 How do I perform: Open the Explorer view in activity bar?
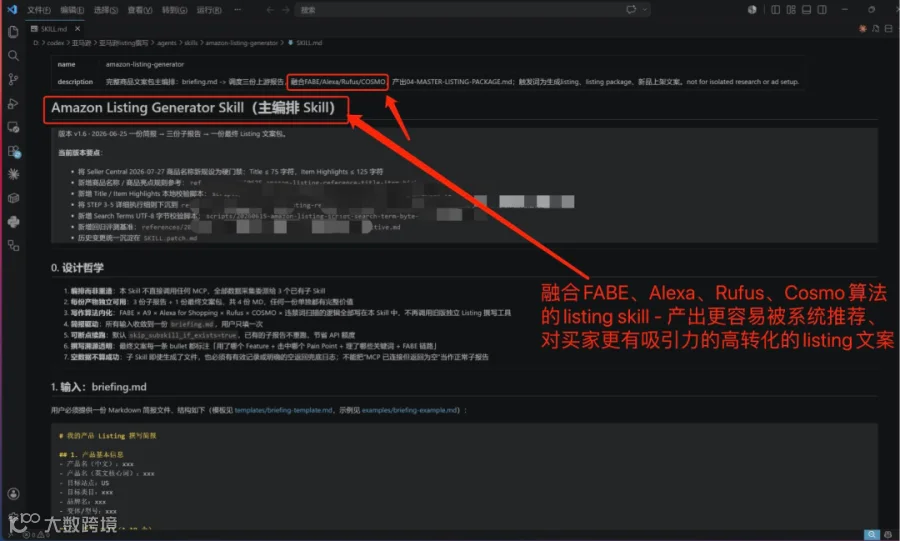pyautogui.click(x=13, y=32)
